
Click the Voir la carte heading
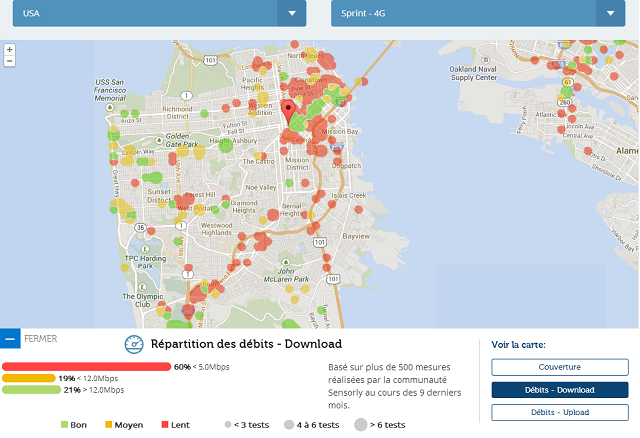pyautogui.click(x=518, y=345)
